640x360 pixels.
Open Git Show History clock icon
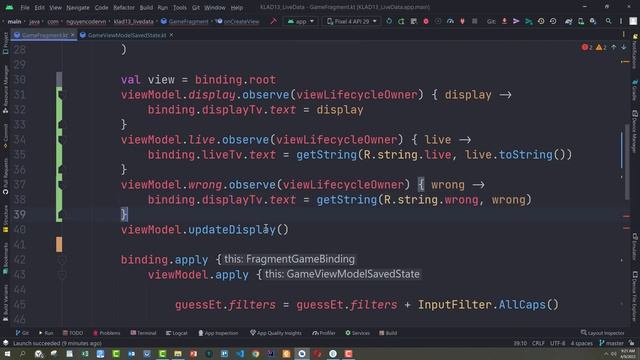(x=541, y=21)
